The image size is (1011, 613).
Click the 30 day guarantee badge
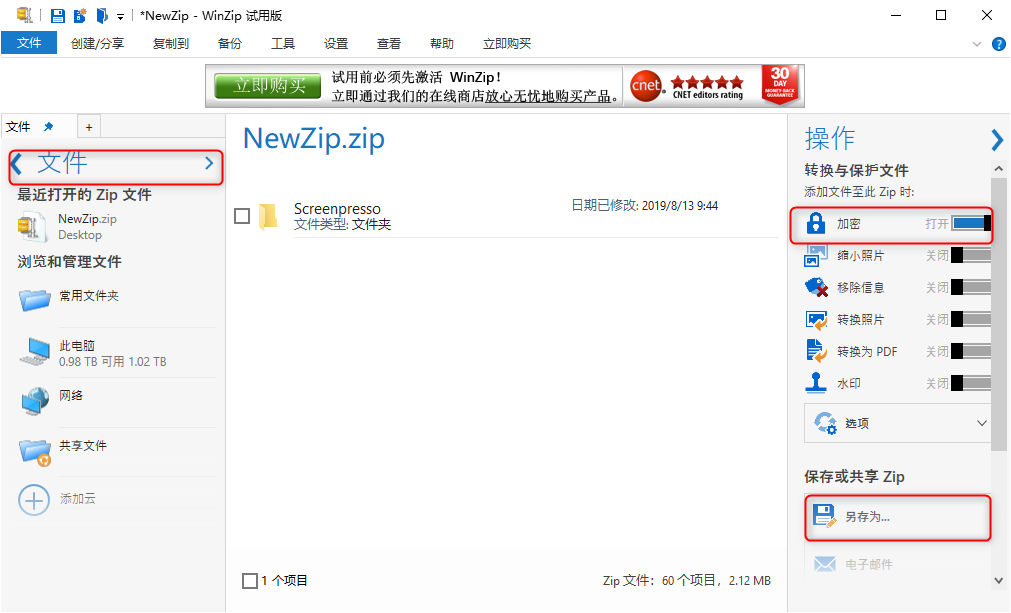point(780,84)
